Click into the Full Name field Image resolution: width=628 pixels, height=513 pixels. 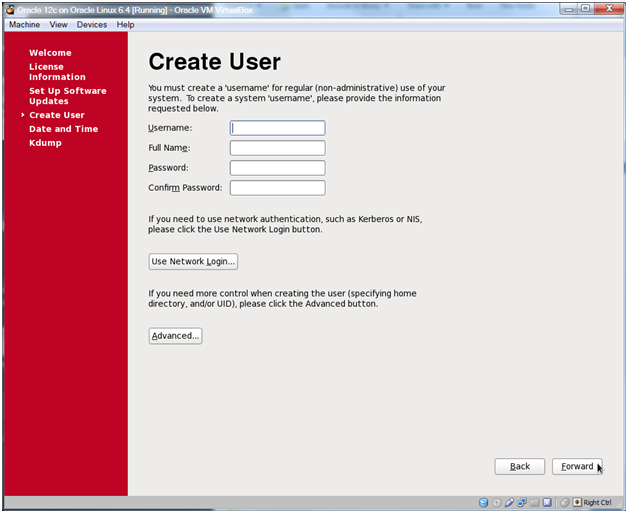277,148
